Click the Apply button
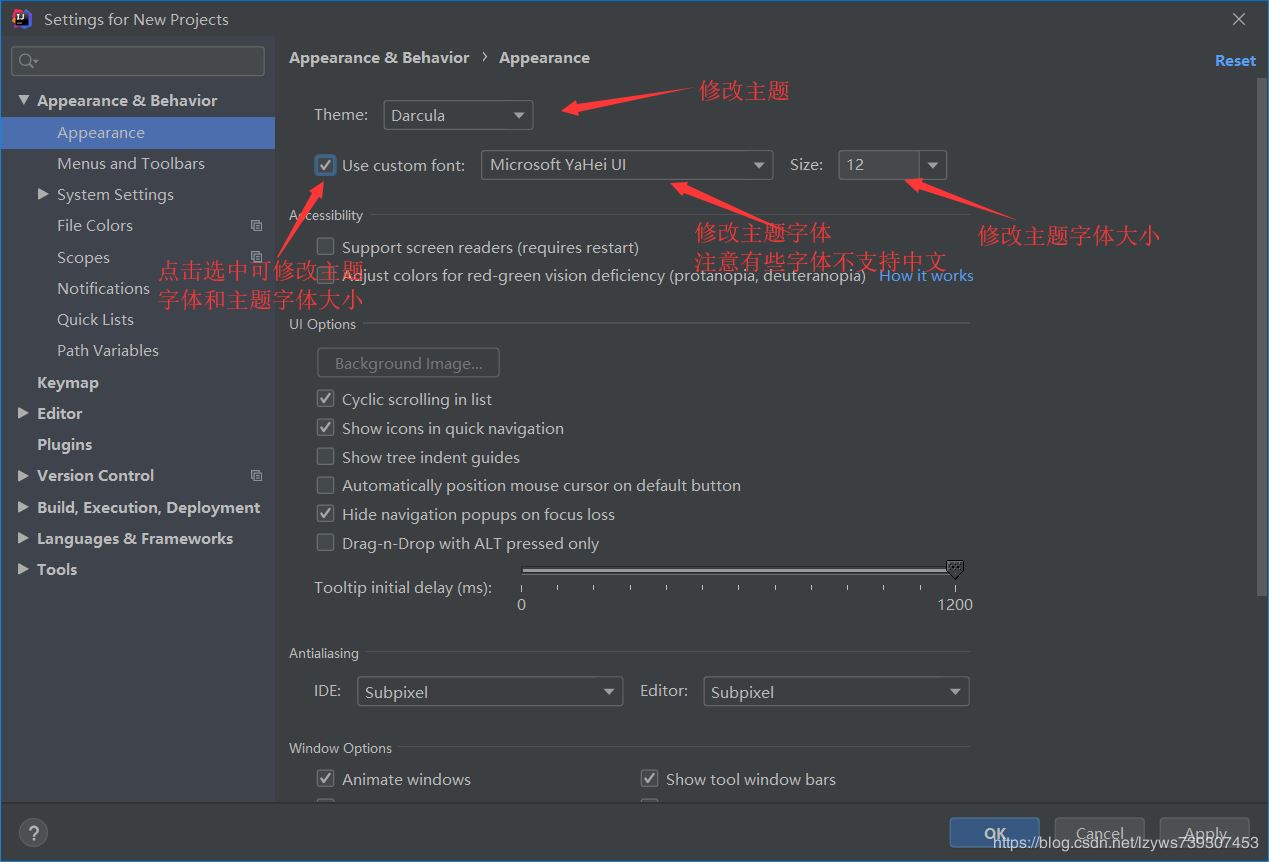Viewport: 1269px width, 862px height. [x=1205, y=832]
